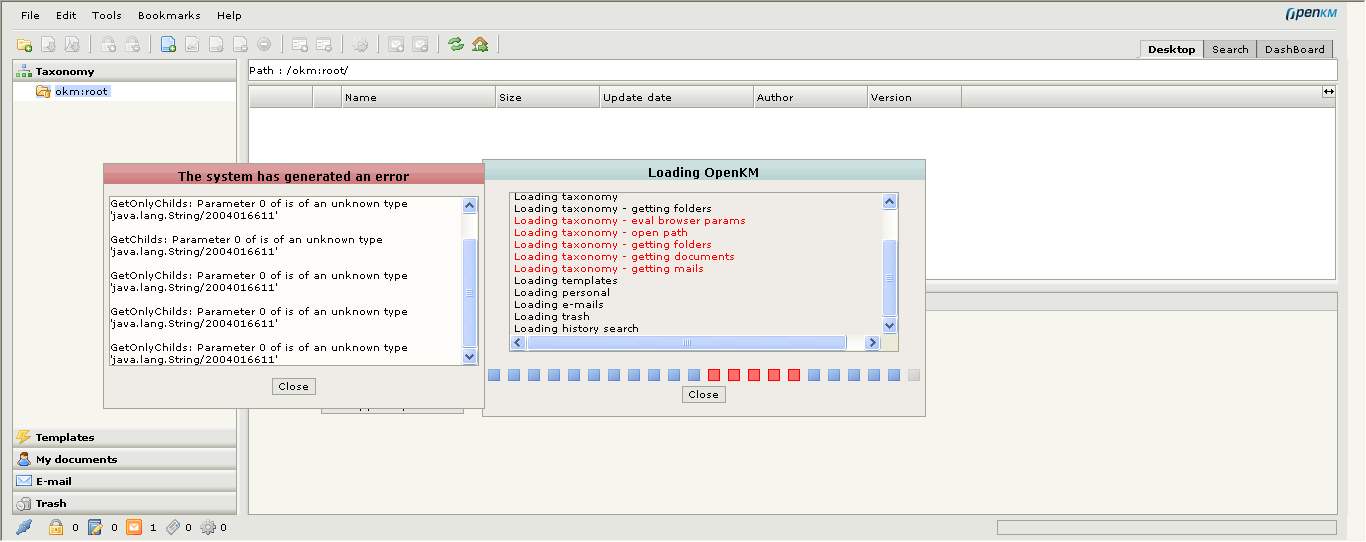Screen dimensions: 1366x542
Task: Click the Remove property group icon
Action: [x=324, y=44]
